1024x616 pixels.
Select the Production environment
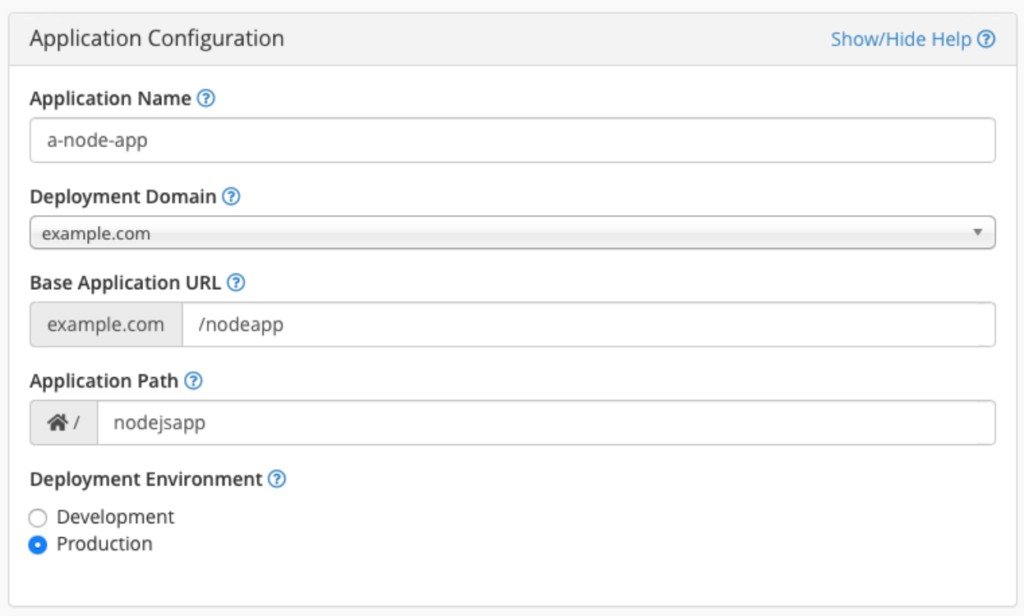pyautogui.click(x=38, y=545)
